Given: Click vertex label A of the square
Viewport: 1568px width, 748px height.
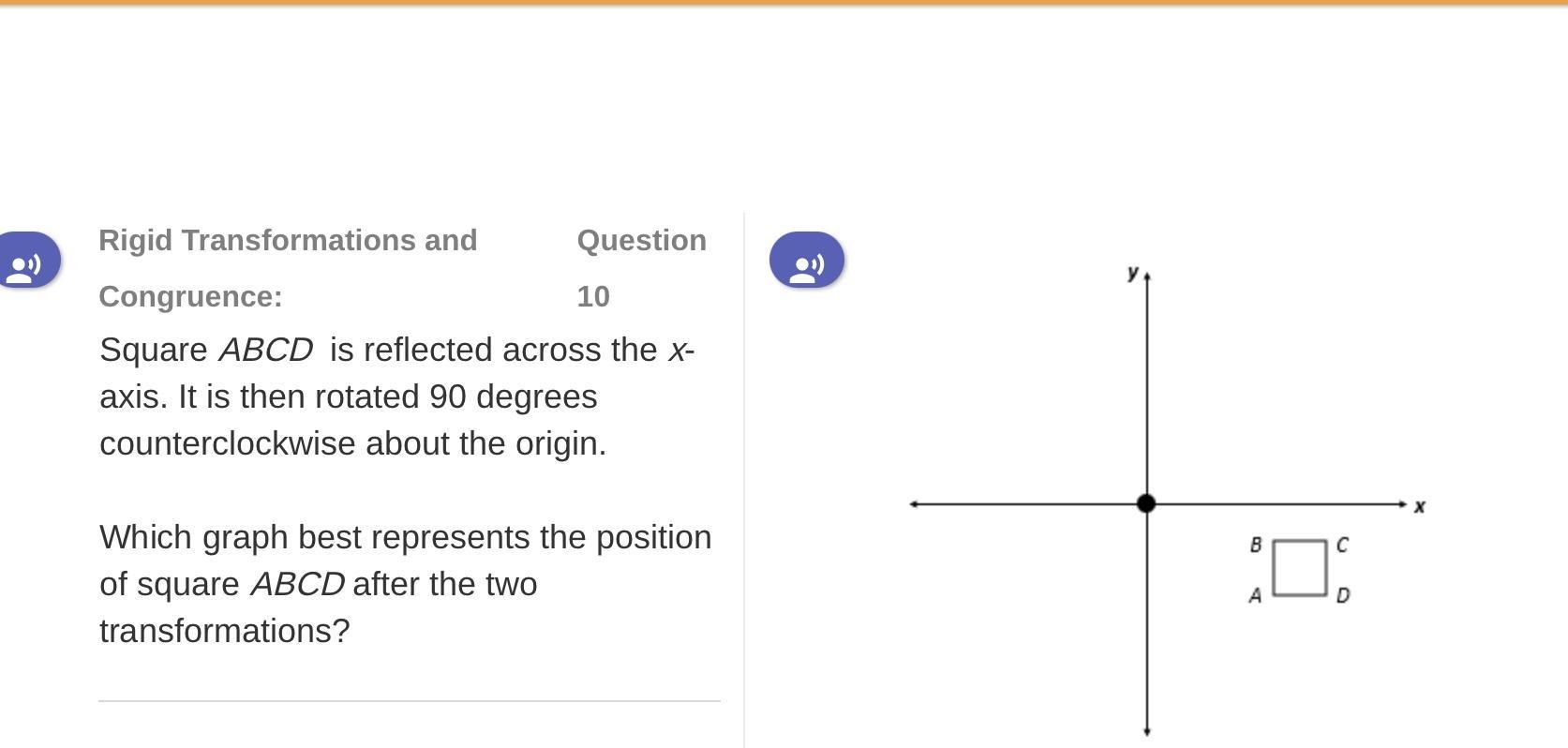Looking at the screenshot, I should coord(1255,595).
